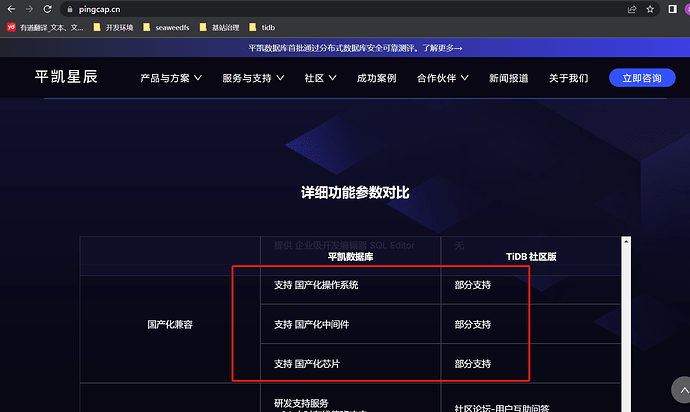Viewport: 690px width, 412px height.
Task: Click the table scrollbar up arrow
Action: click(x=626, y=241)
